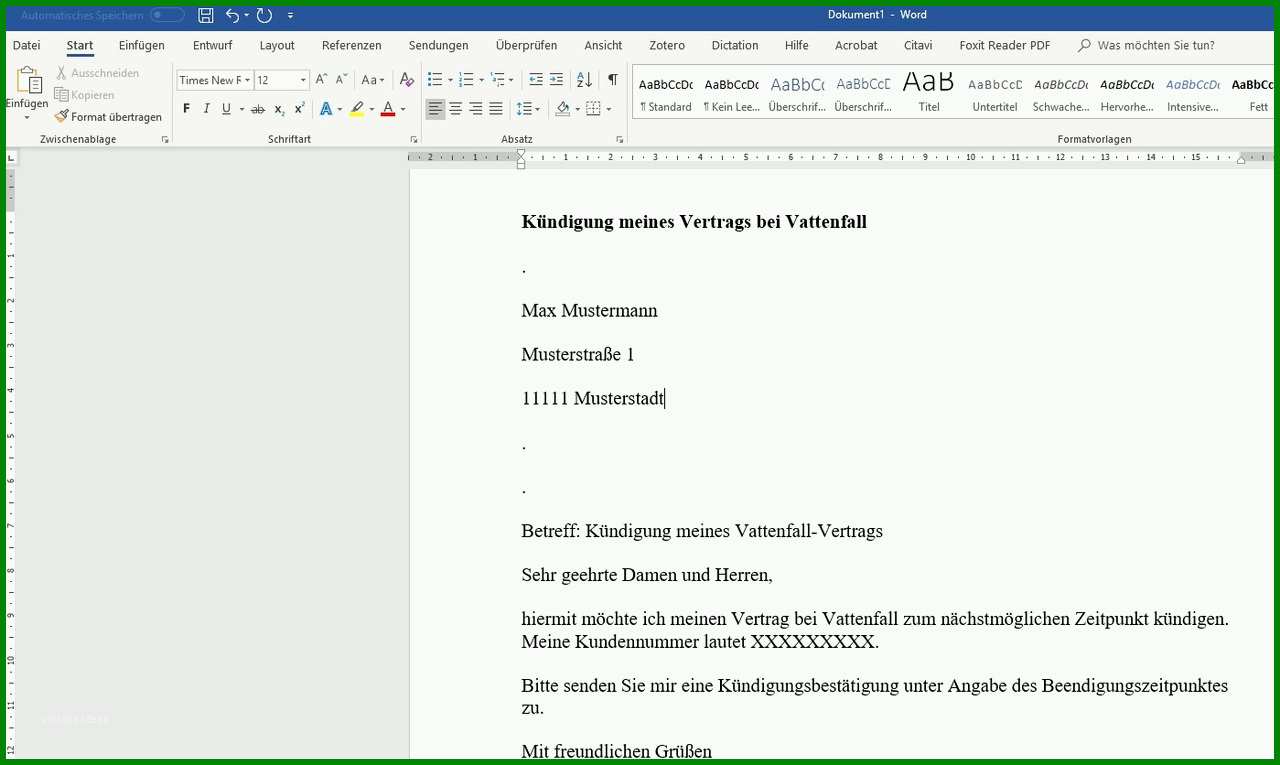Open the quick access toolbar customization arrow

pos(290,15)
